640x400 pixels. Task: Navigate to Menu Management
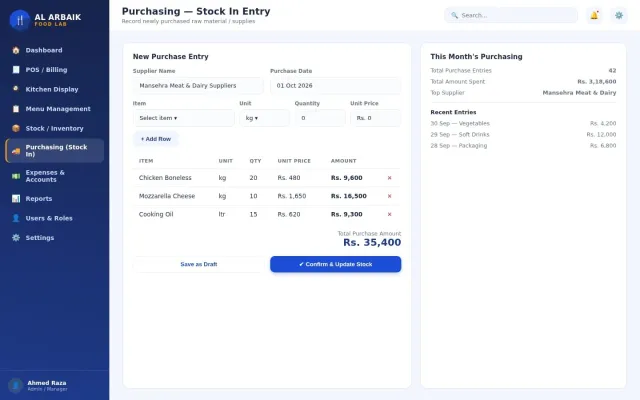click(55, 109)
